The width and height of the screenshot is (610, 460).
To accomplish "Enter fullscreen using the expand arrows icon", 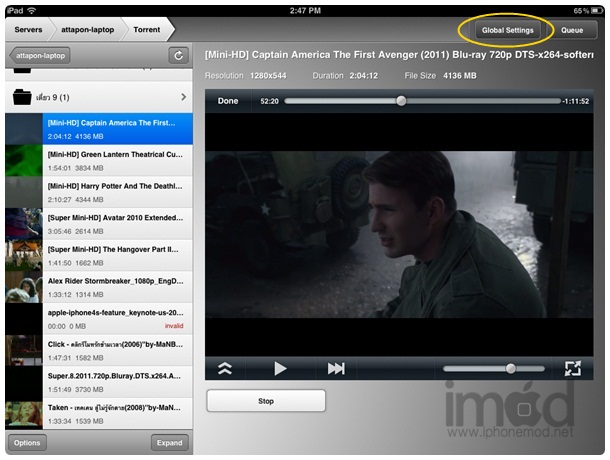I will coord(572,368).
